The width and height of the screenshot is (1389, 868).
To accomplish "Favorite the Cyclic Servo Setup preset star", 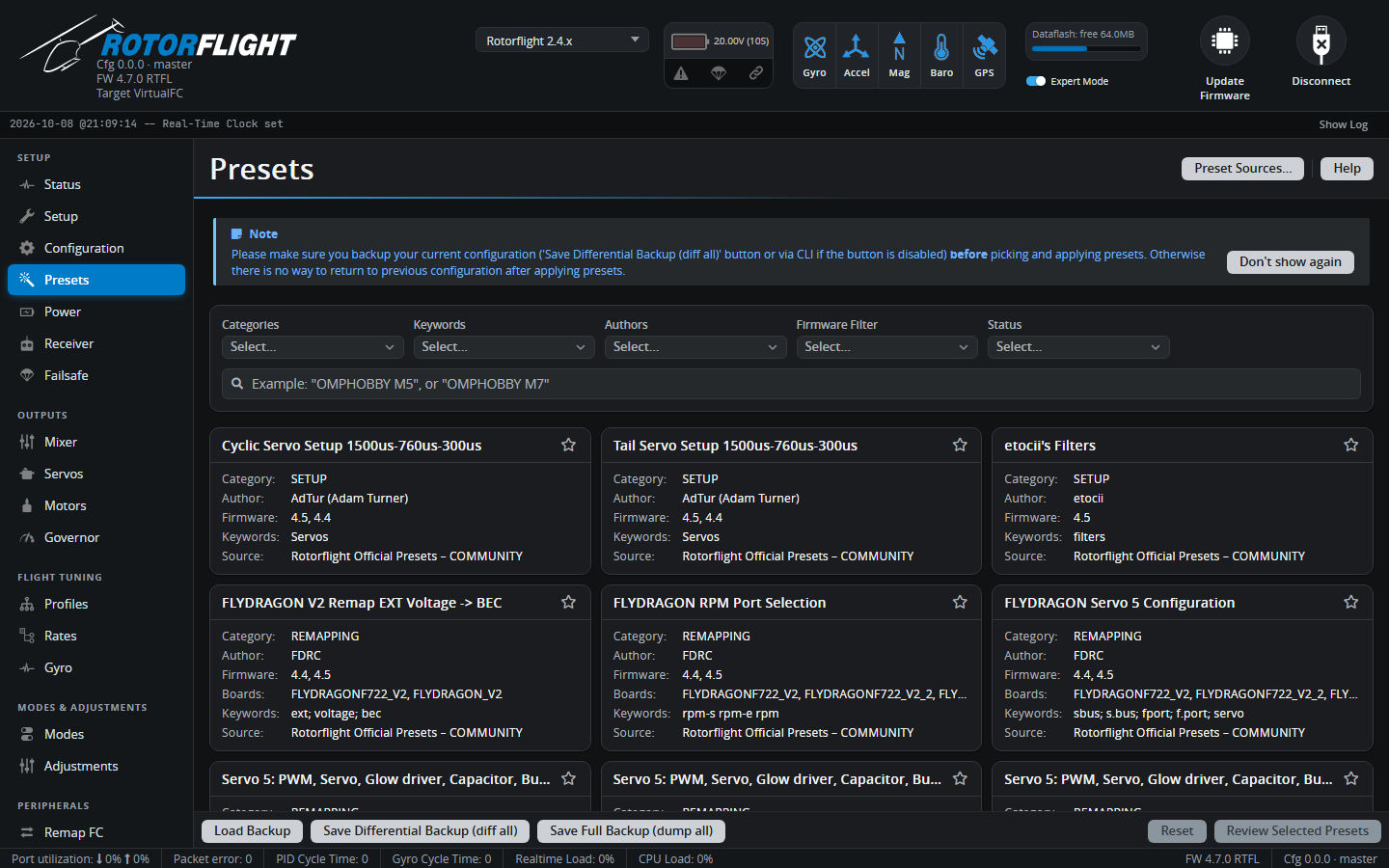I will click(568, 445).
